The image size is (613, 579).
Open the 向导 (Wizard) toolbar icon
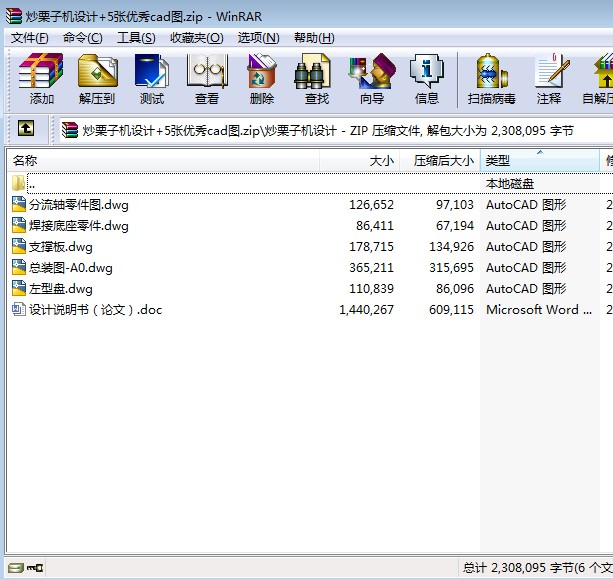[372, 71]
